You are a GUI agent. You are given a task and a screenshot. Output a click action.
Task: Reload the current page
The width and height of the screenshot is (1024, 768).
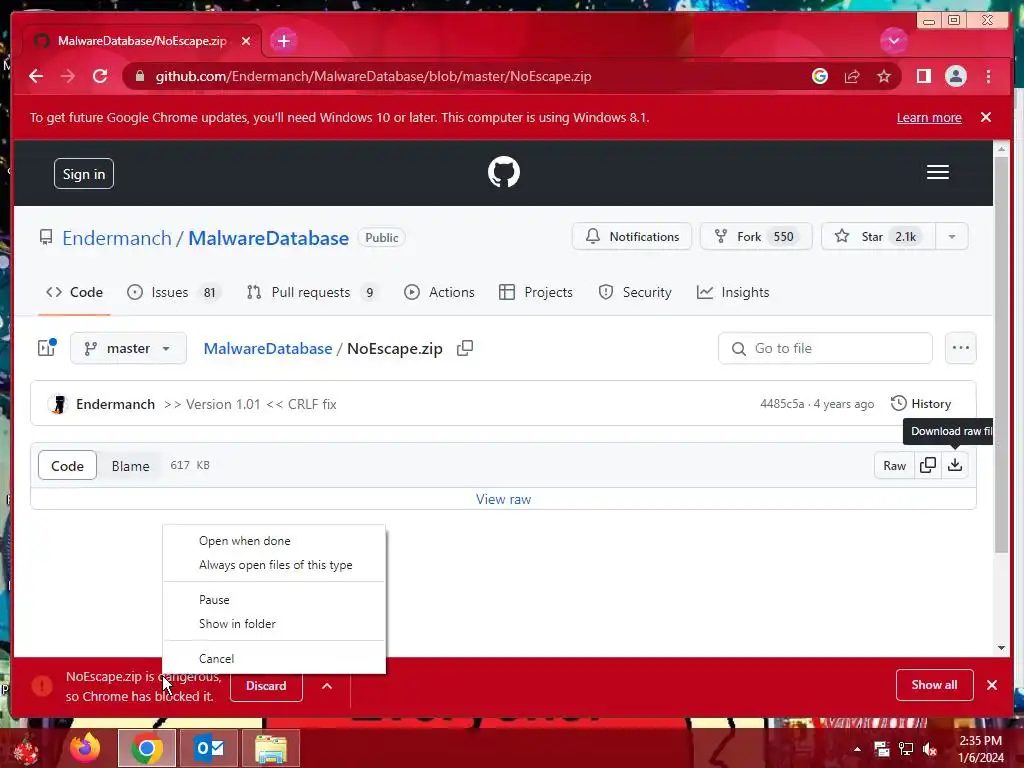pos(100,76)
